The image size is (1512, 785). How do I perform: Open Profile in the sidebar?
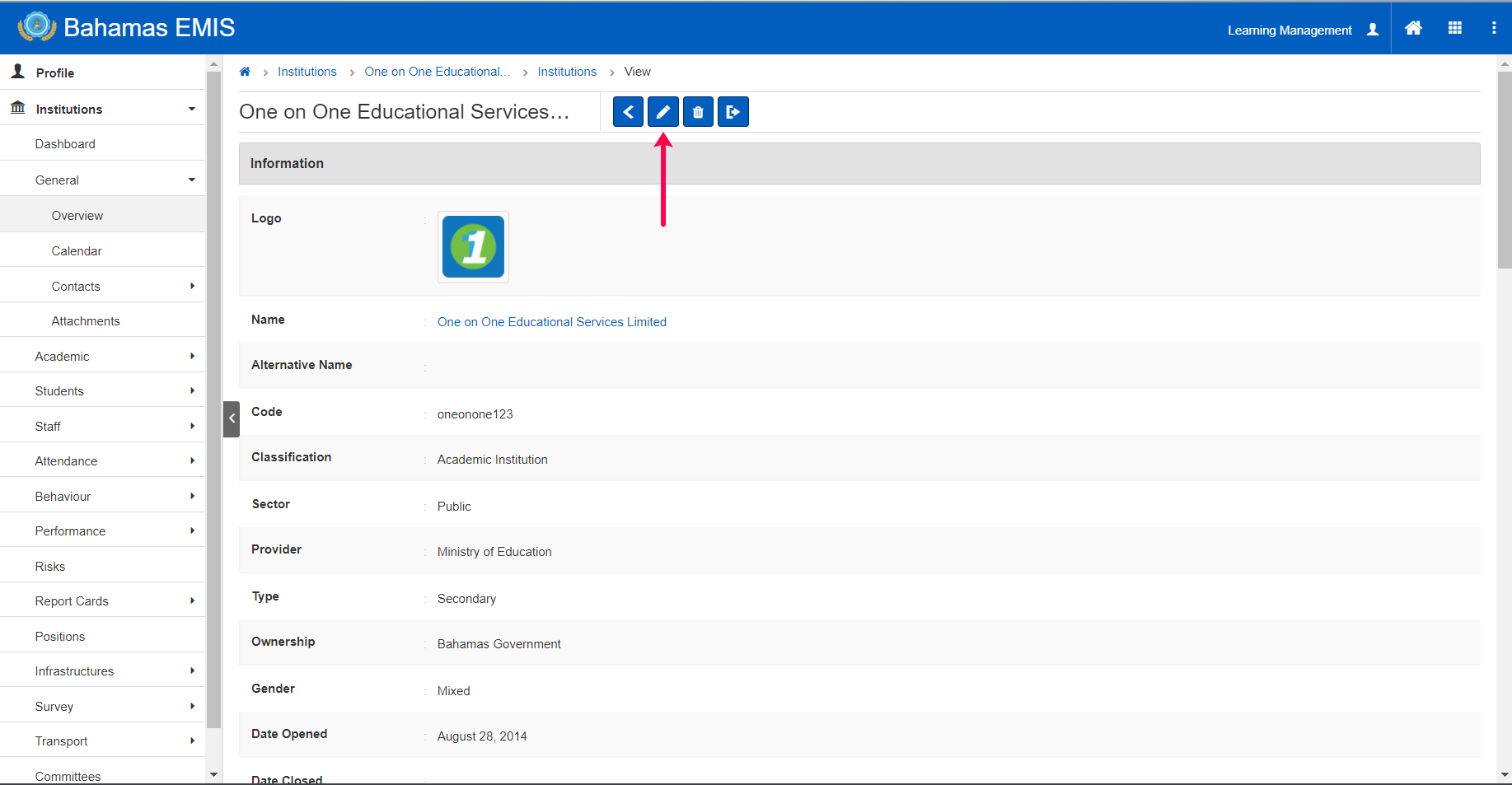pos(103,72)
